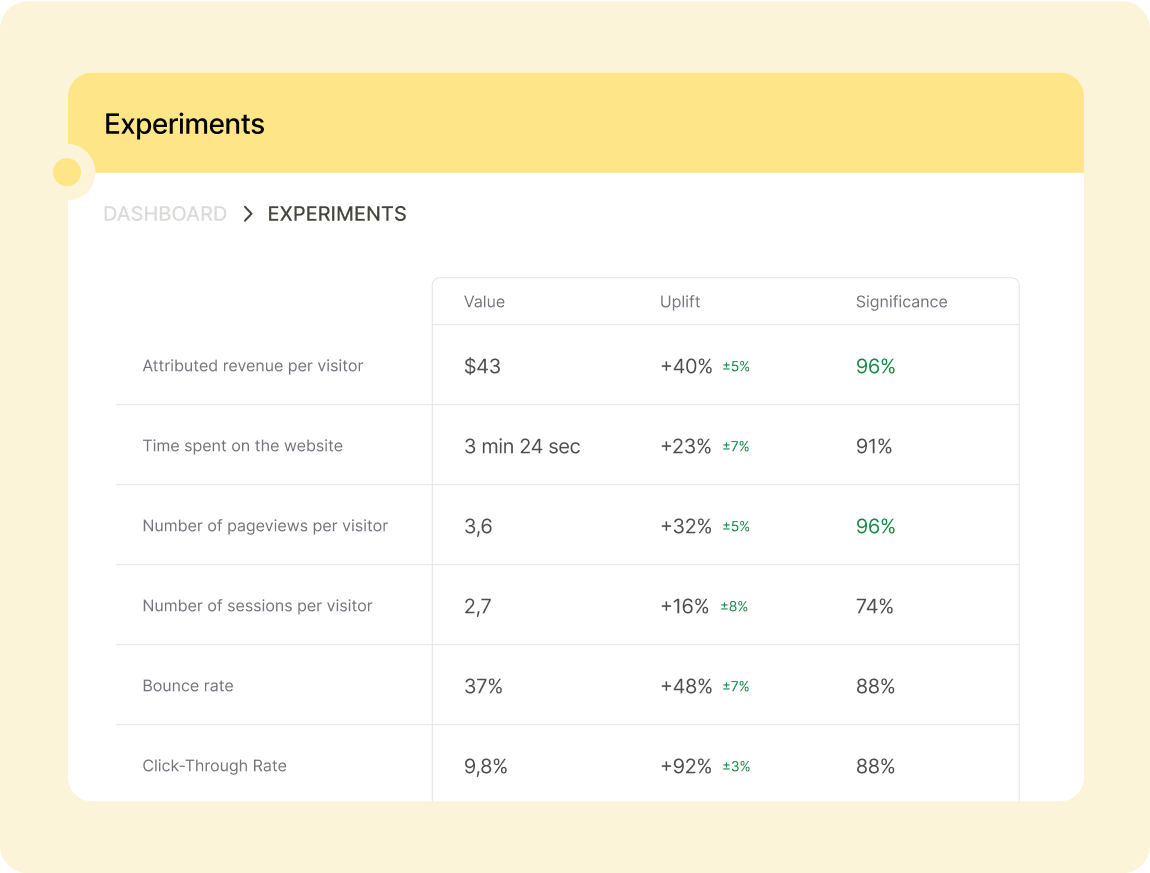Click the Bounce rate metric label
This screenshot has height=873, width=1150.
188,686
